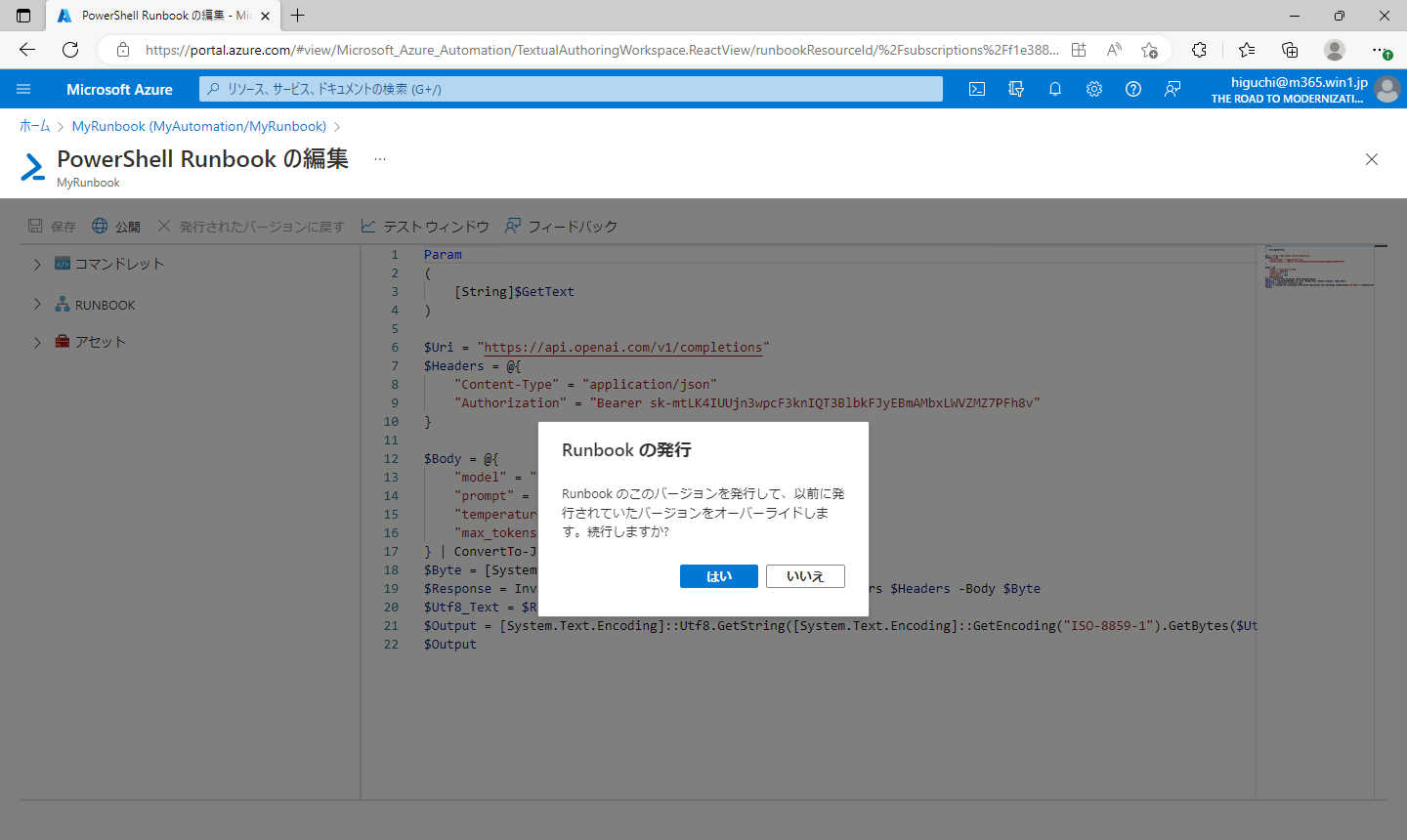
Task: Select the RUNBOOK tree label
Action: [106, 305]
